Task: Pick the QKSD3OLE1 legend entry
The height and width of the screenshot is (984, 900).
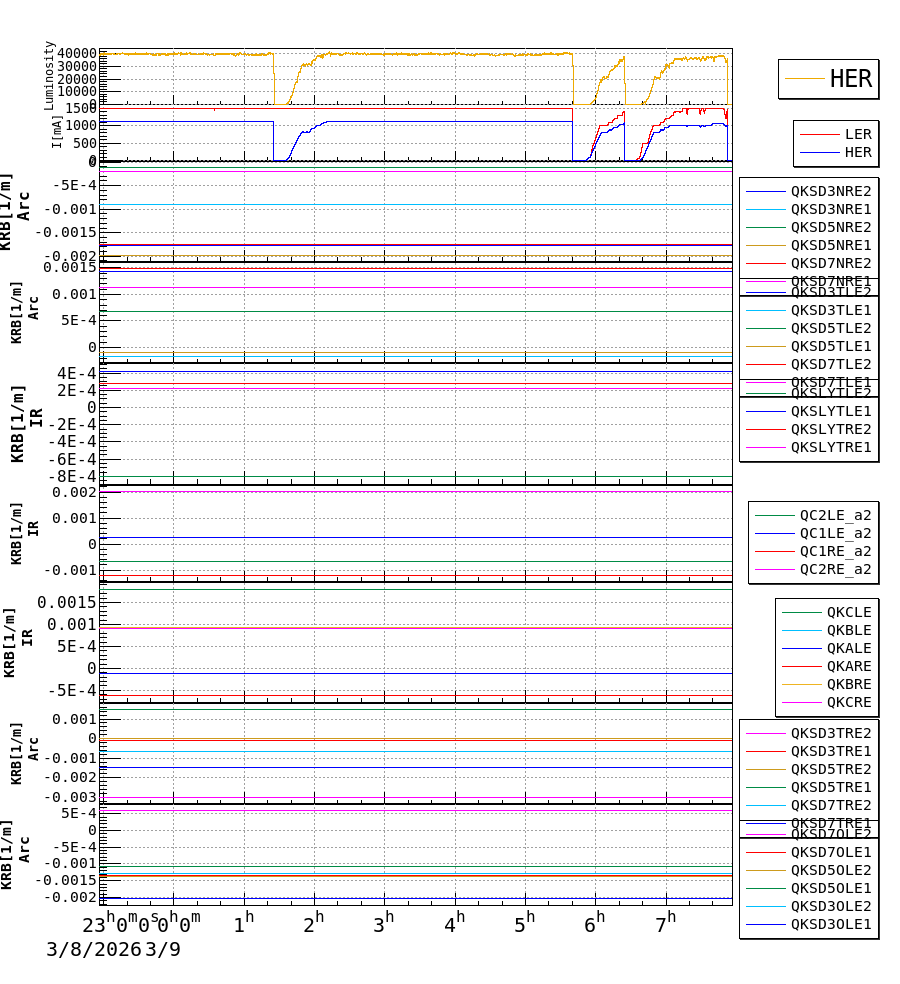Action: (x=830, y=925)
